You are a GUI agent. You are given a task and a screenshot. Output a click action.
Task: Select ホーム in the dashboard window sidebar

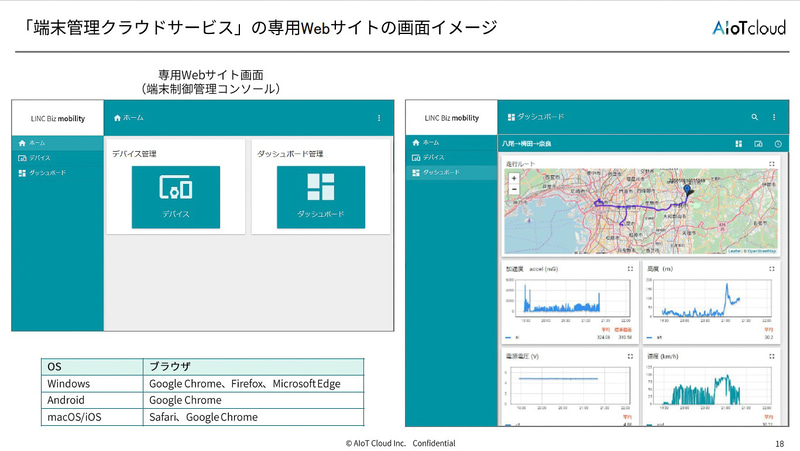(x=452, y=142)
